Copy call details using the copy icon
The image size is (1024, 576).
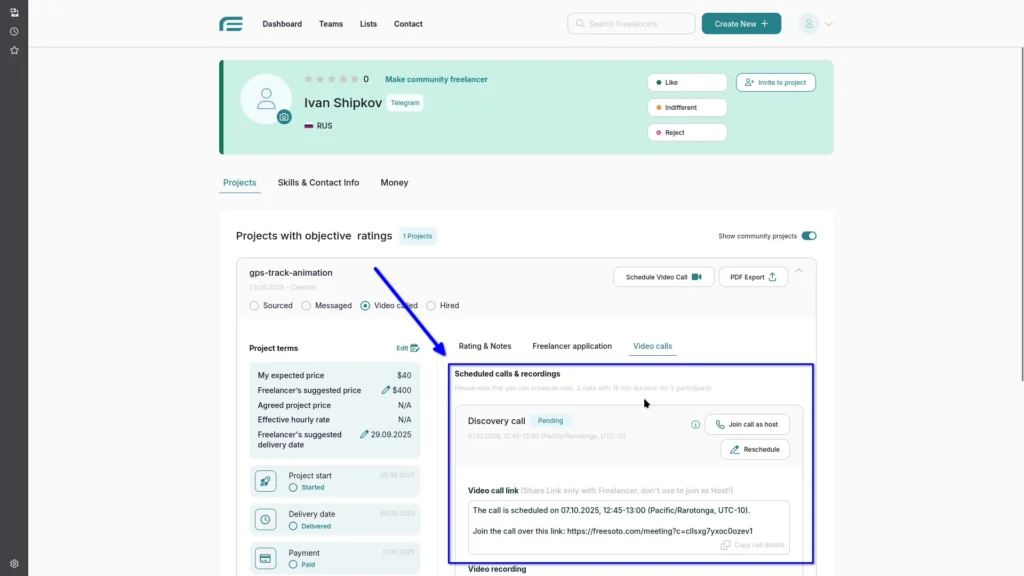click(727, 545)
